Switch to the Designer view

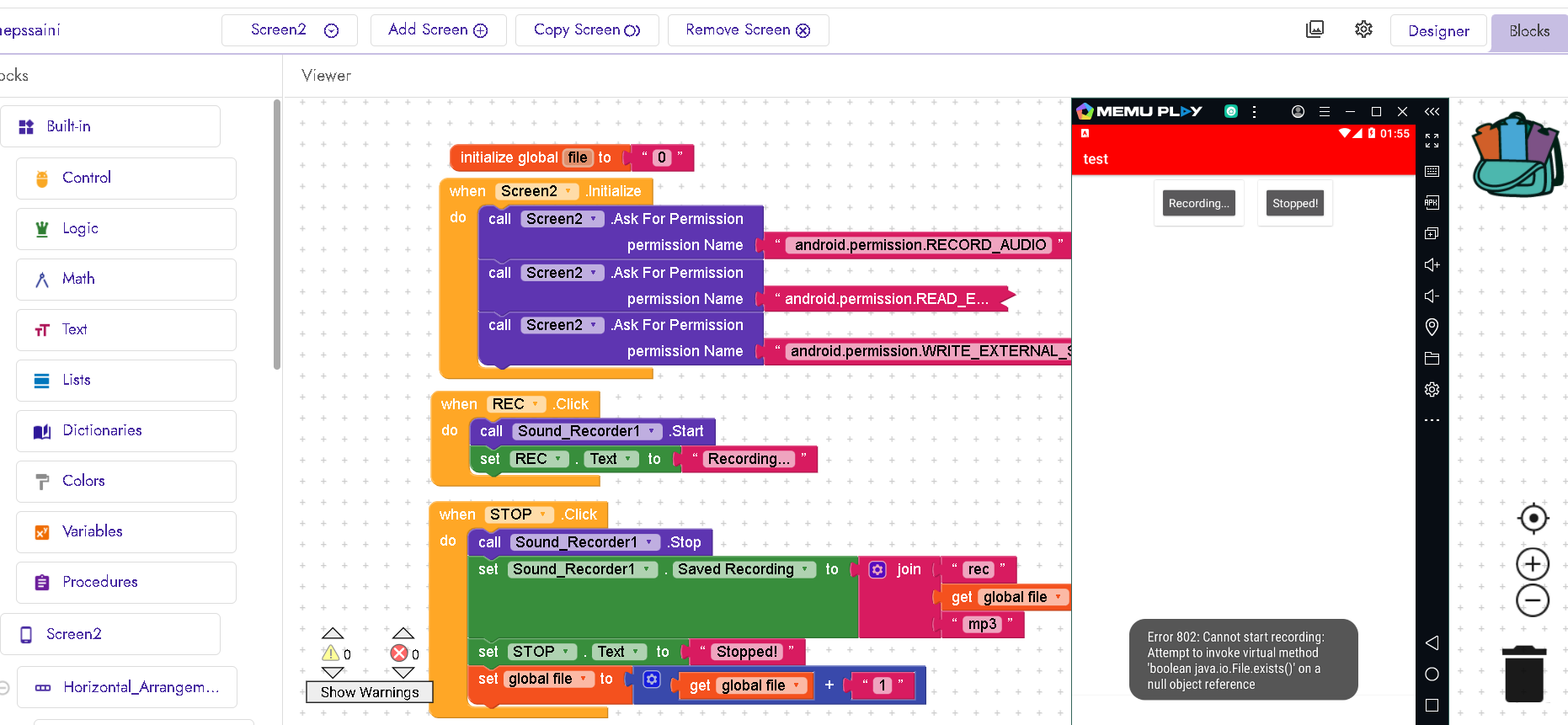[1438, 31]
